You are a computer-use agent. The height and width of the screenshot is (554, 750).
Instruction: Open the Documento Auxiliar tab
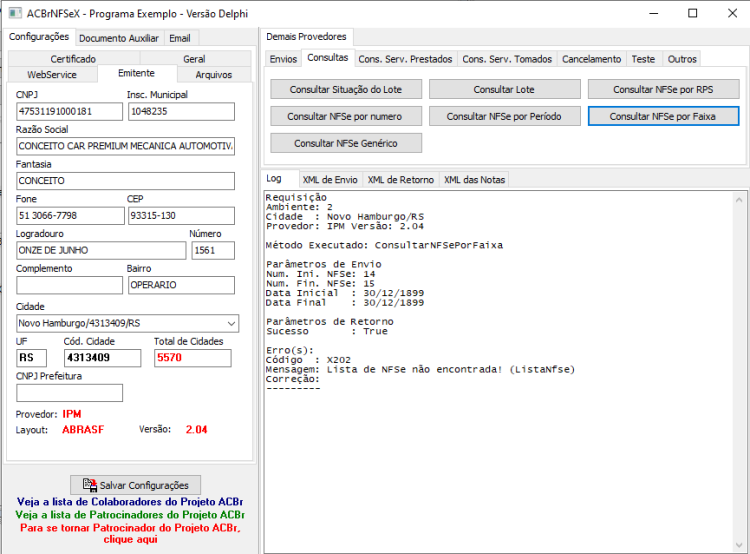[x=119, y=38]
